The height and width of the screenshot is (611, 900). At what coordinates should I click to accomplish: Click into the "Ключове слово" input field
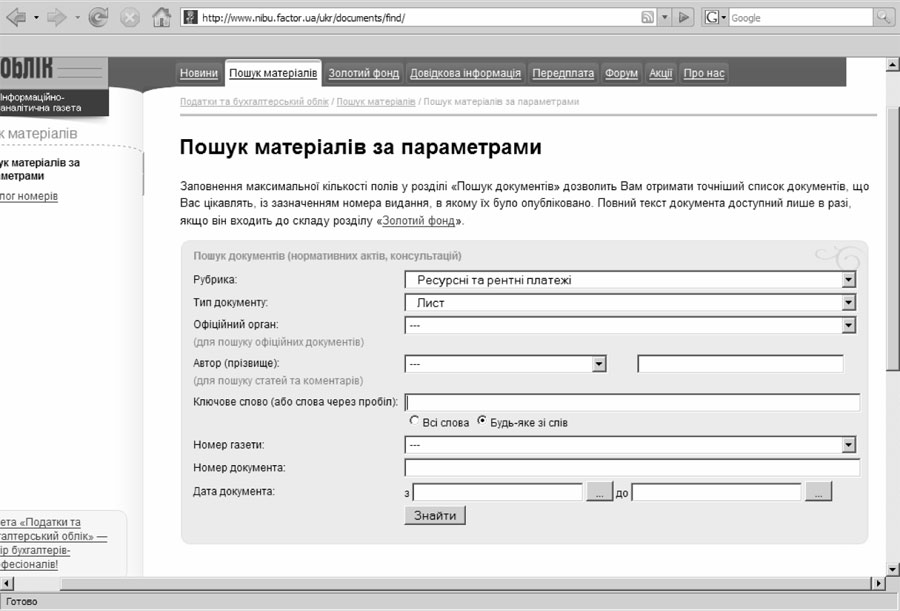[x=632, y=402]
